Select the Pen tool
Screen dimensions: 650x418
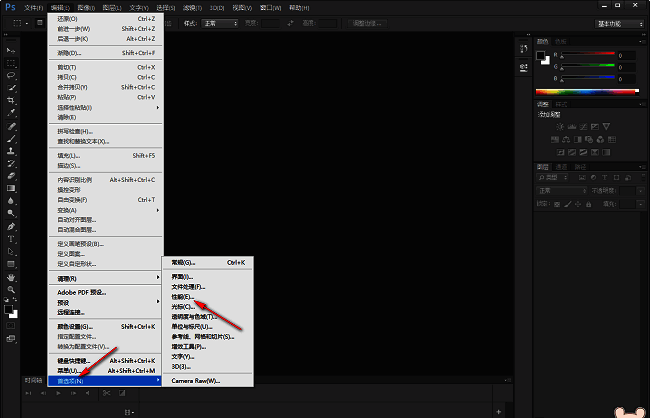coord(11,226)
